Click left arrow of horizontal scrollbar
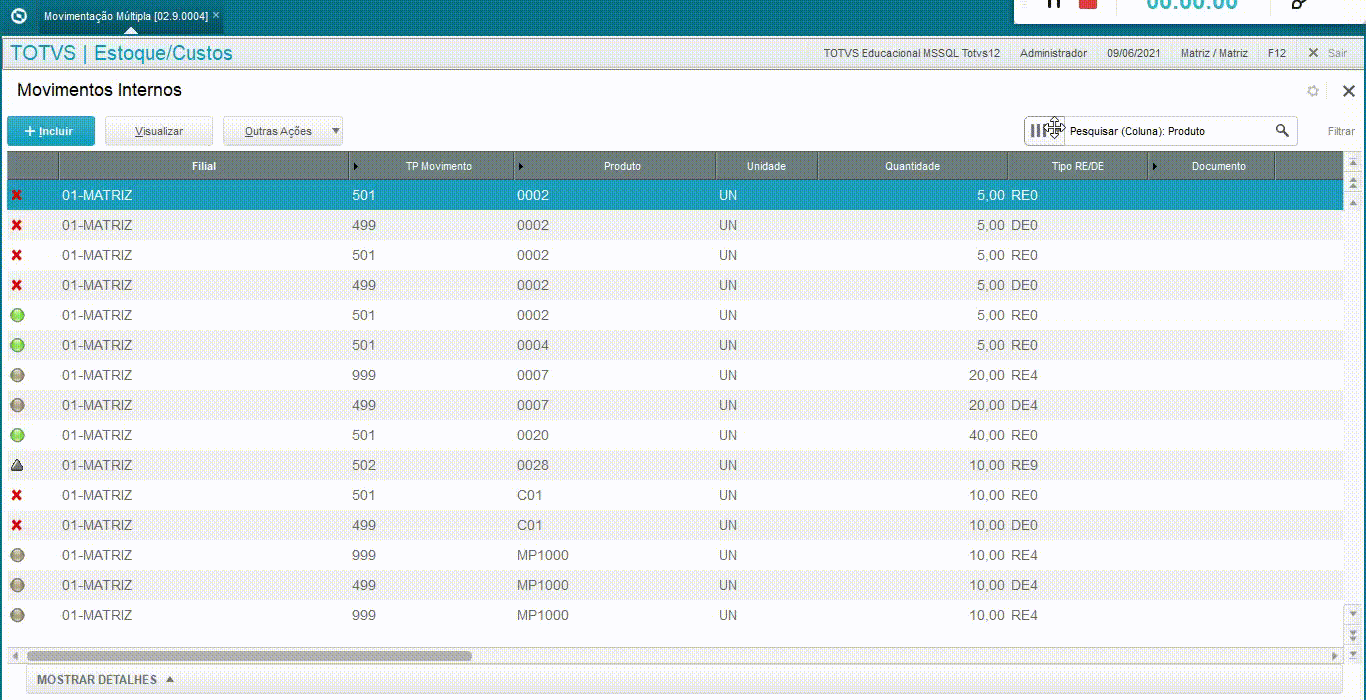The height and width of the screenshot is (700, 1366). pos(16,656)
